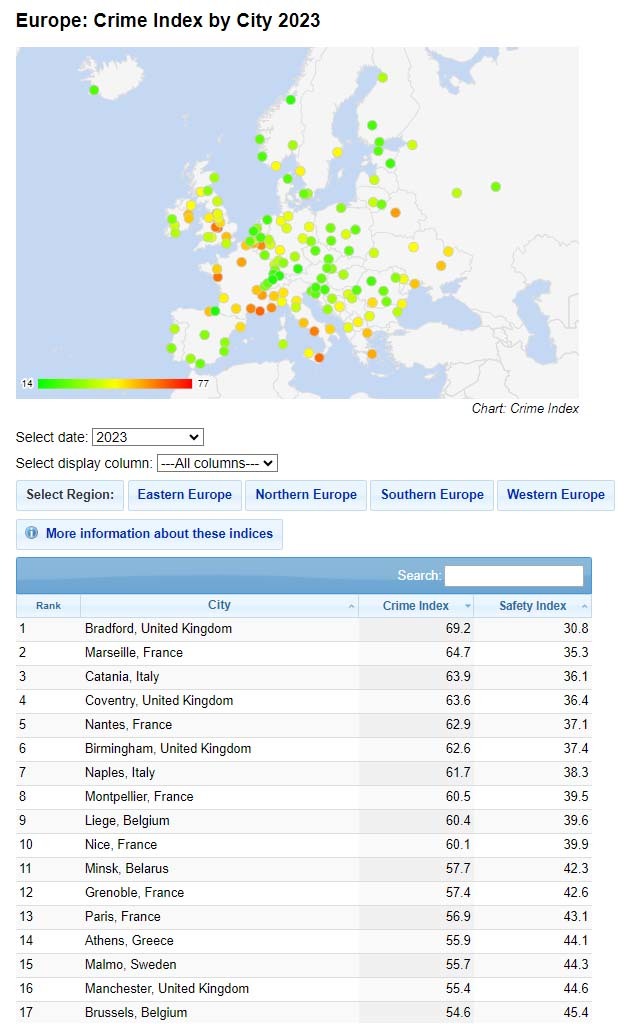Click the sort arrow in Crime Index header

pyautogui.click(x=467, y=607)
